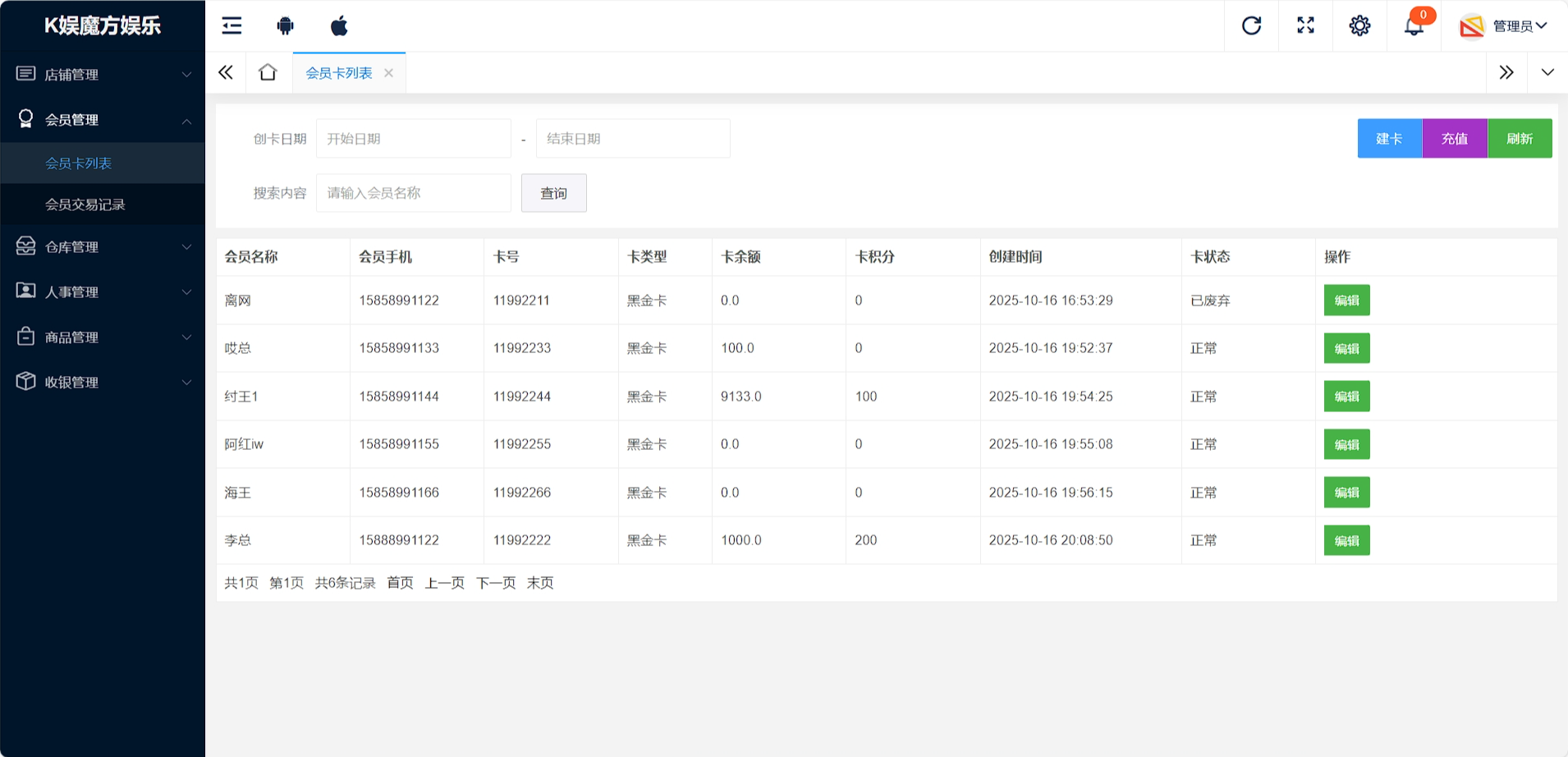Select 会员交易记录 in sidebar
The height and width of the screenshot is (757, 1568).
tap(85, 204)
